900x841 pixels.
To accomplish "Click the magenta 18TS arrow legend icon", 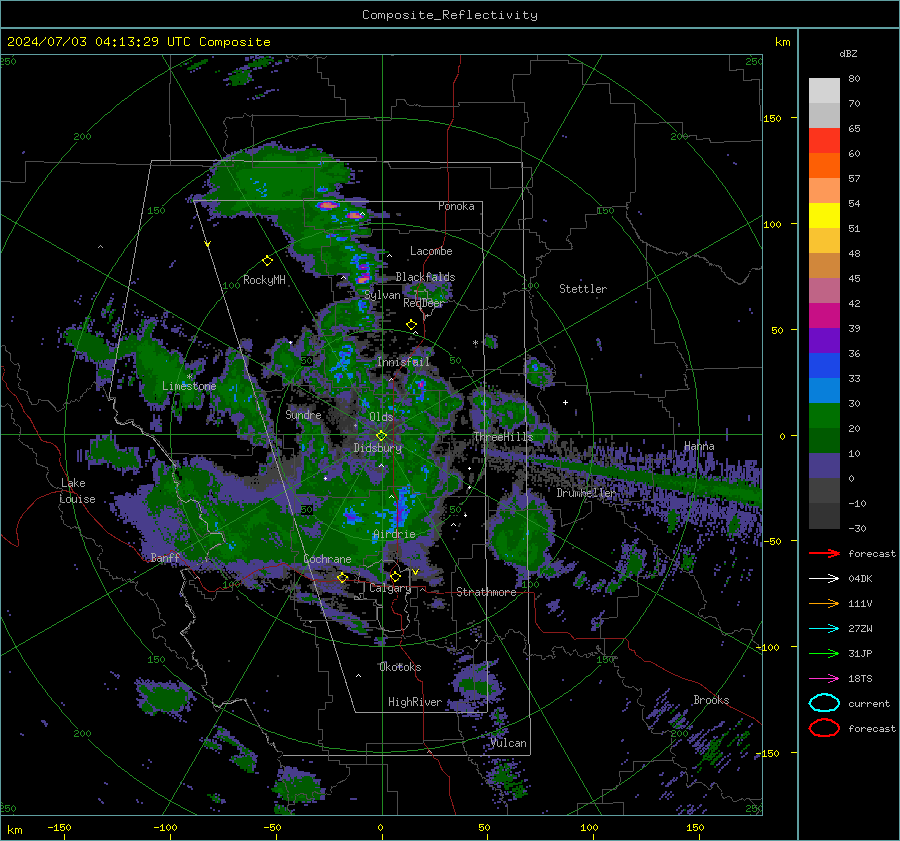I will [x=824, y=679].
